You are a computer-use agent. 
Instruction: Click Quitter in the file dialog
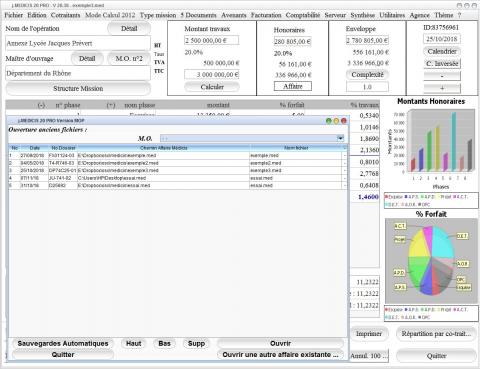(63, 355)
